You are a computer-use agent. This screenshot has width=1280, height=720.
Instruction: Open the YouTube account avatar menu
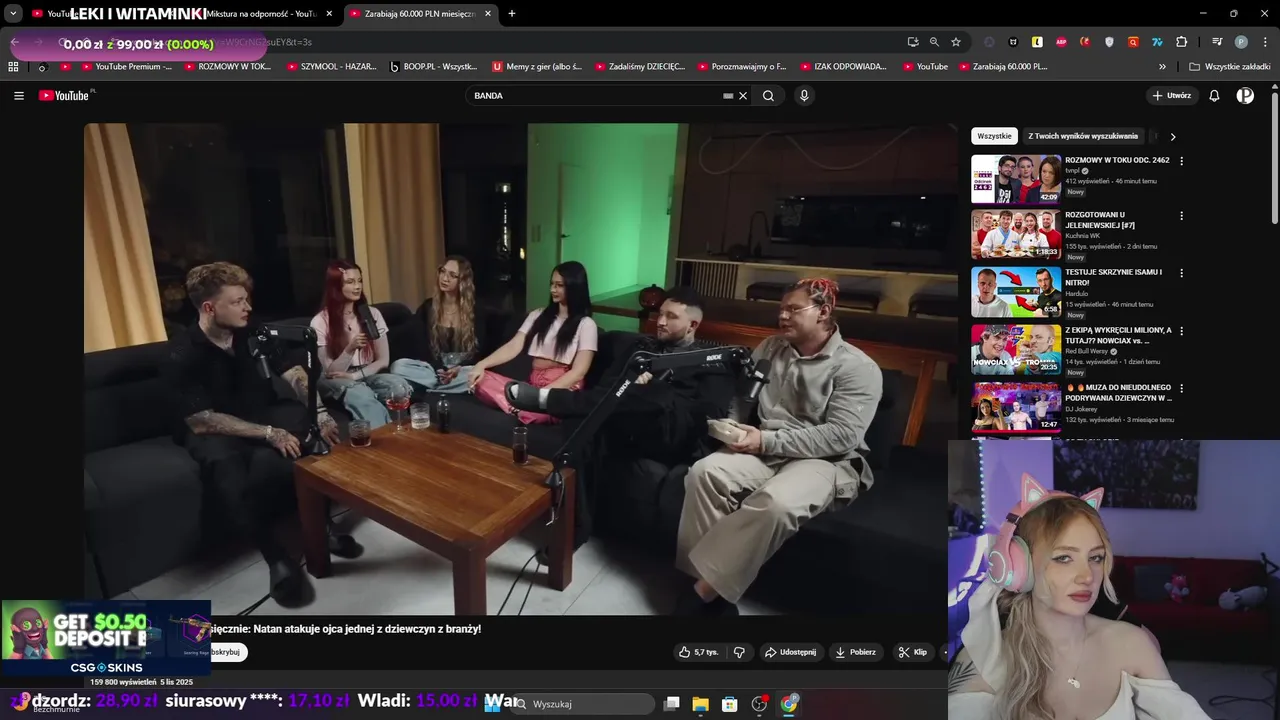(1245, 96)
